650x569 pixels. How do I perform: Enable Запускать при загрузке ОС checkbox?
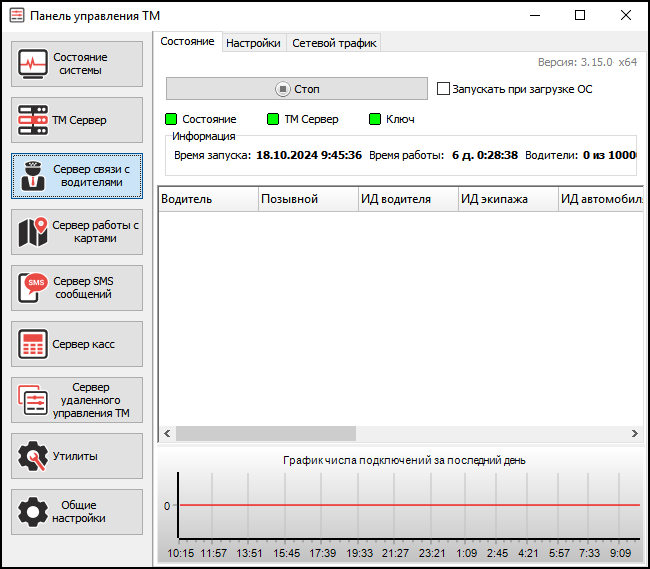pyautogui.click(x=444, y=89)
